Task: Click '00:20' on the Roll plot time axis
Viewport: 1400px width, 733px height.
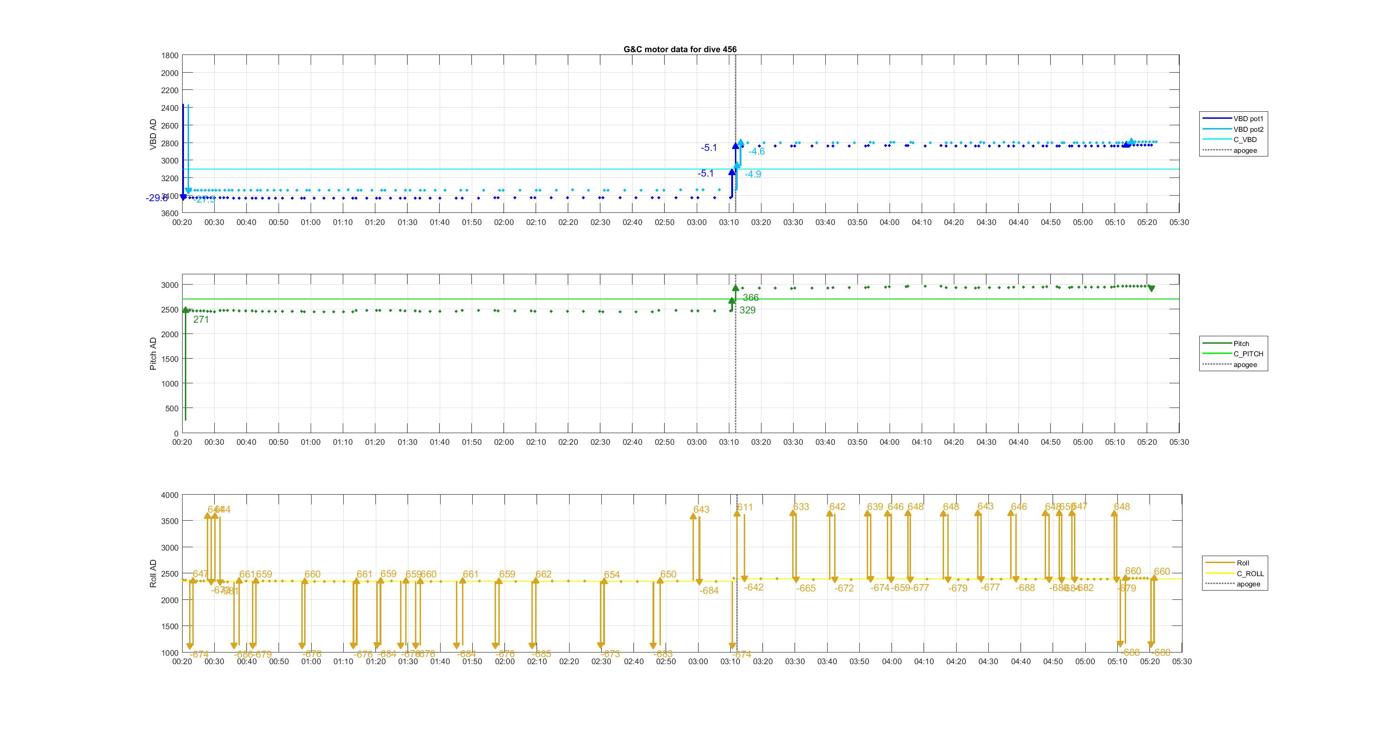Action: point(182,661)
